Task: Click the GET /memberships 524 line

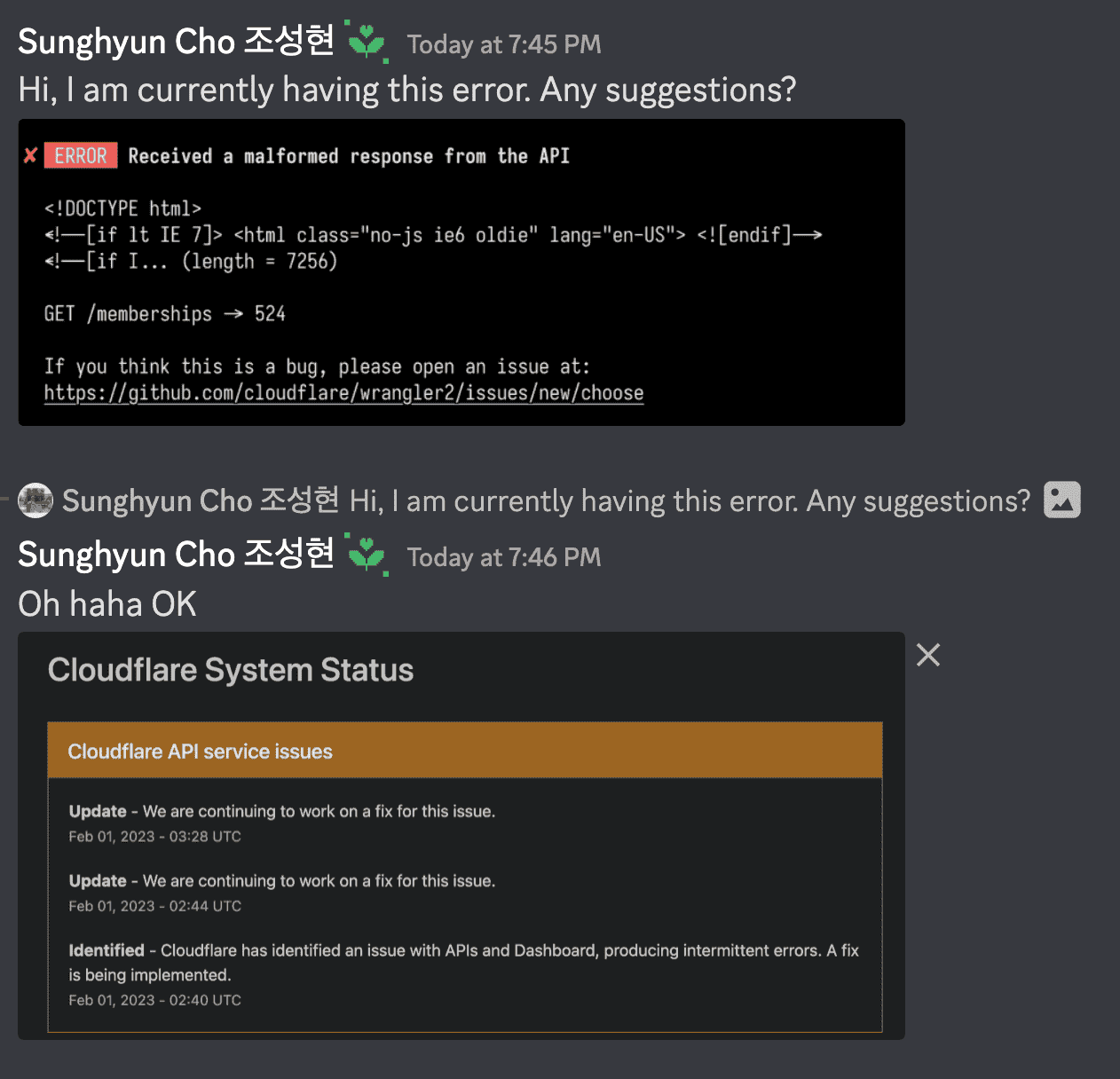Action: 165,313
